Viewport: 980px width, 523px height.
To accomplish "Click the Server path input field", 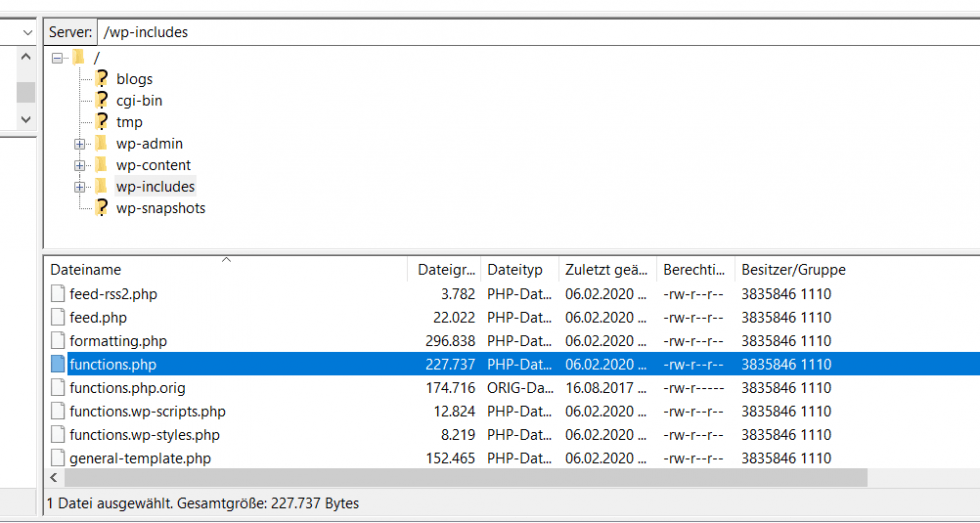I will pos(538,32).
